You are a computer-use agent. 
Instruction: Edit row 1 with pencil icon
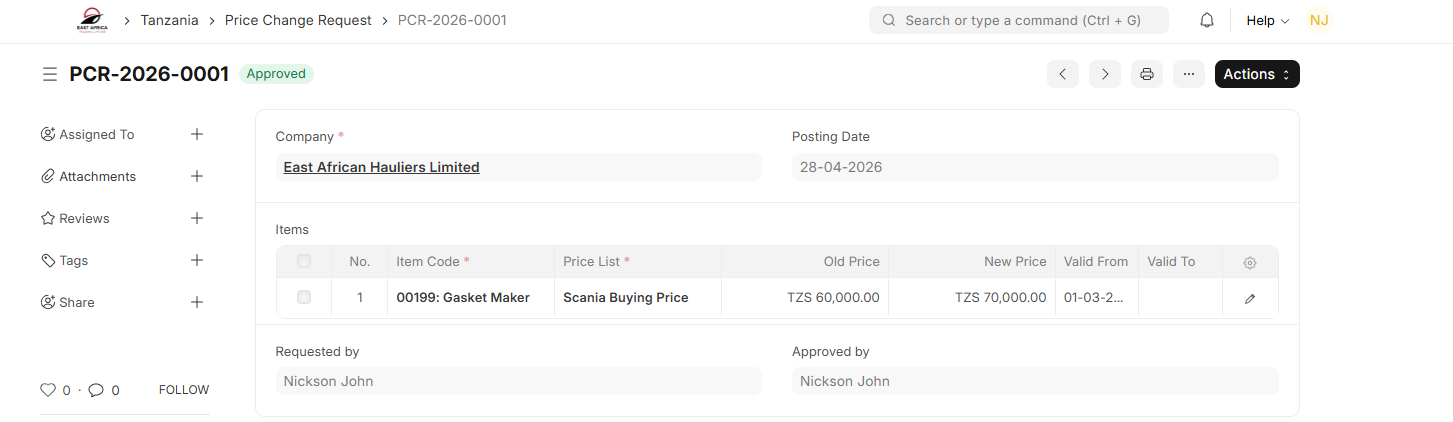[x=1250, y=298]
